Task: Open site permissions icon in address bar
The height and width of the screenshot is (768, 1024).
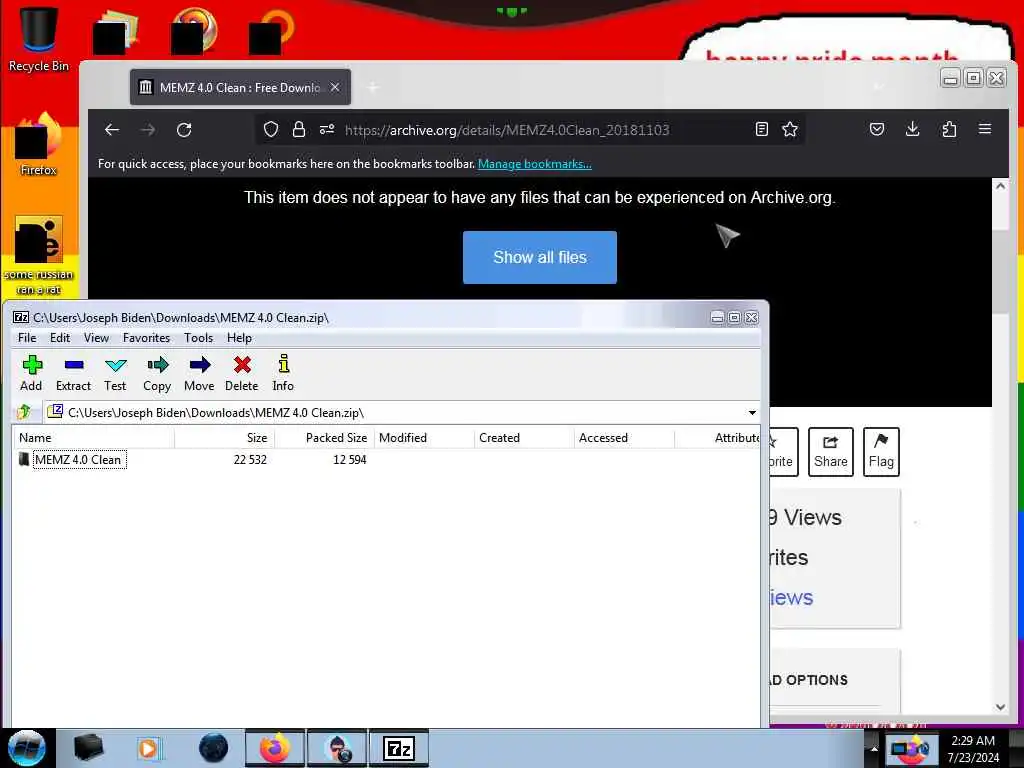Action: (x=327, y=129)
